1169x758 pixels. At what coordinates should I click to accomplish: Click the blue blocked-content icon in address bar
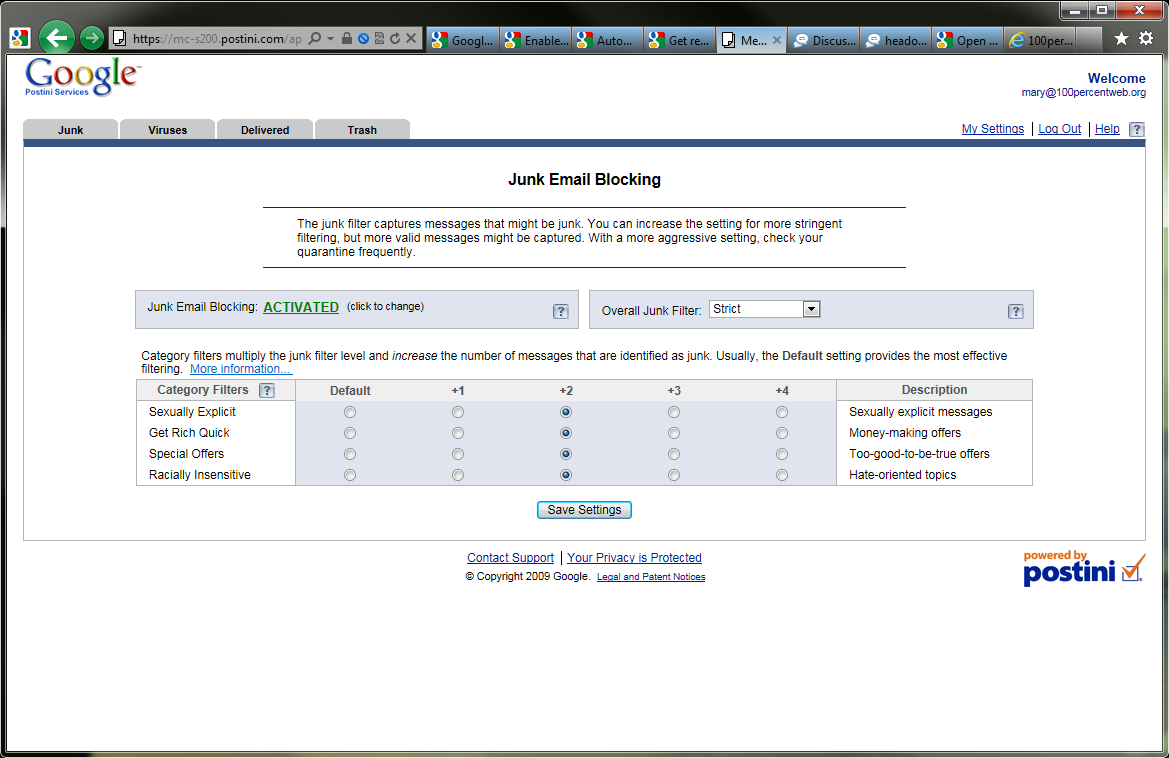pyautogui.click(x=363, y=39)
